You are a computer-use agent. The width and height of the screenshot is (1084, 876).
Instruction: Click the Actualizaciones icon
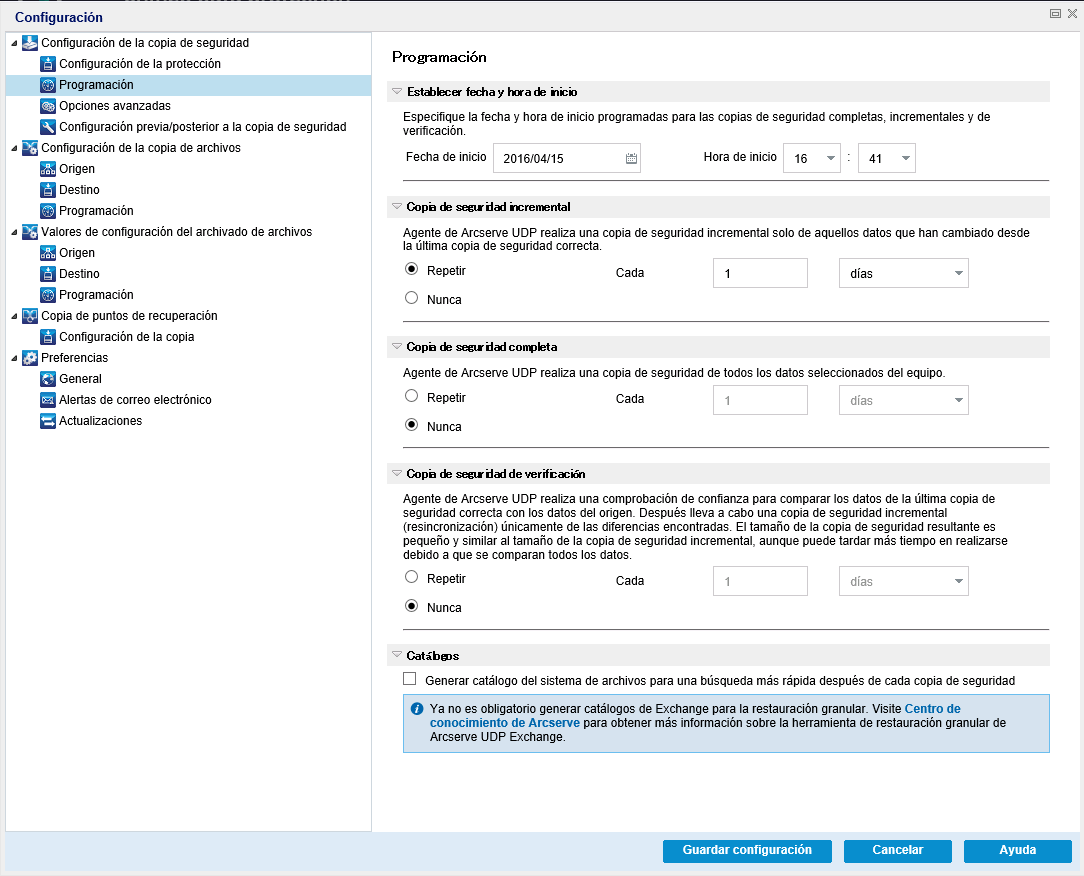tap(48, 421)
